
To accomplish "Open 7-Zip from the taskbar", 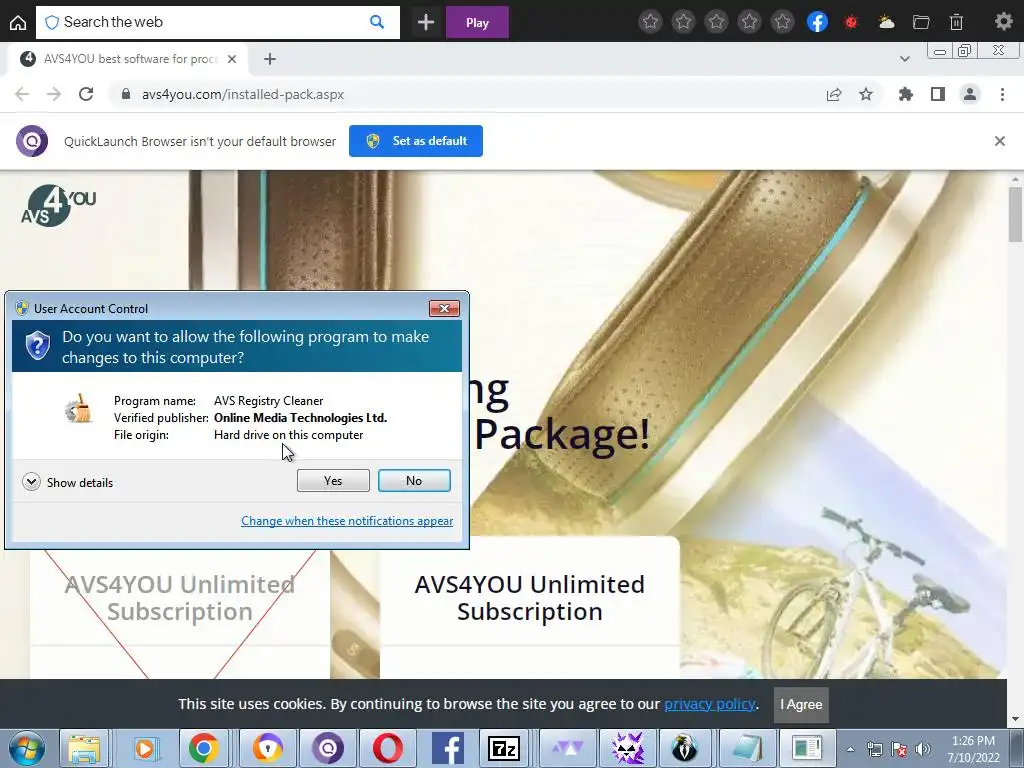I will [504, 748].
